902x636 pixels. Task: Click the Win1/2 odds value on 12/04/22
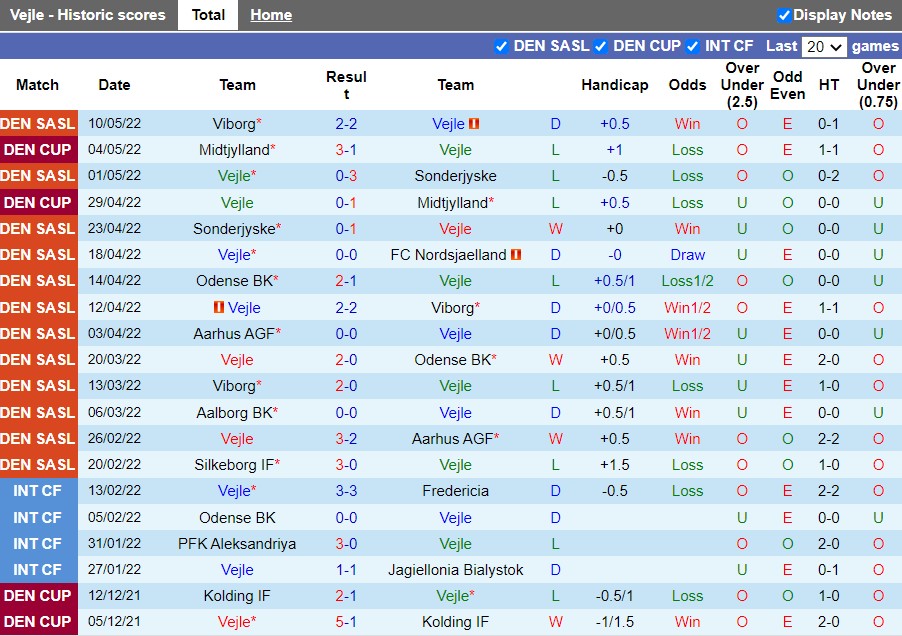point(687,308)
